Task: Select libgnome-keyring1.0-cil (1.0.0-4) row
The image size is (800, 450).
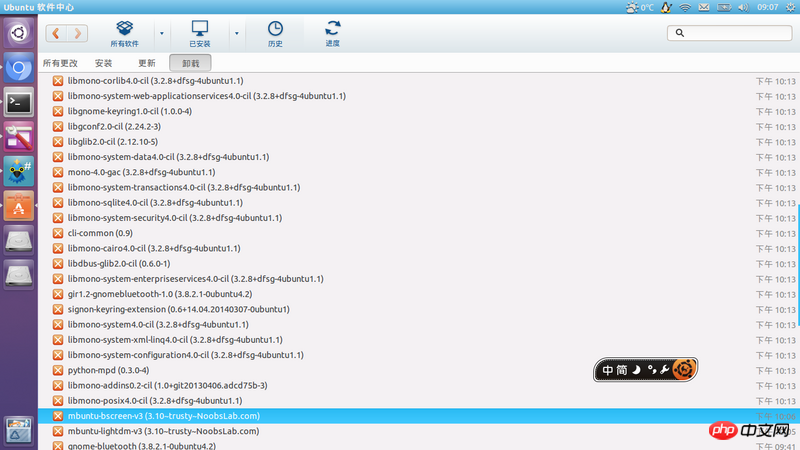Action: pyautogui.click(x=419, y=111)
